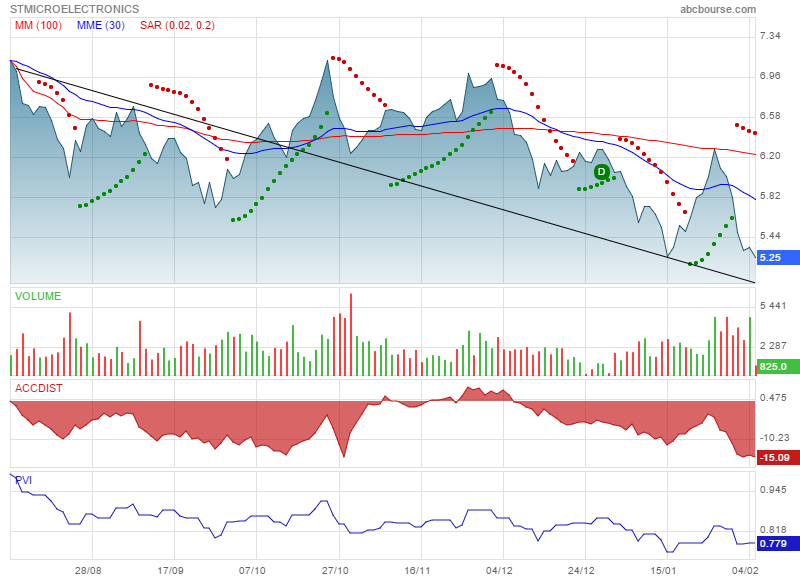
Task: Click the 04/02 date axis label
Action: click(x=745, y=570)
